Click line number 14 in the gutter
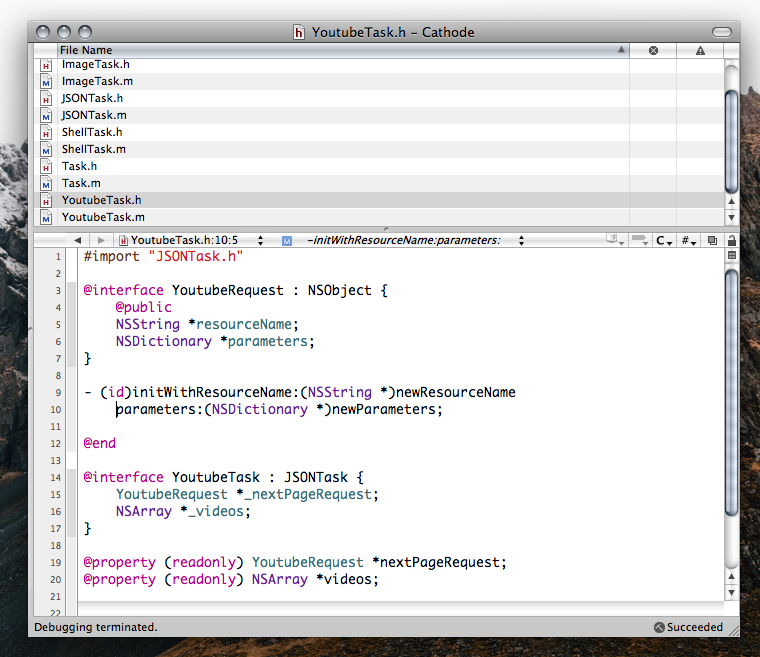The height and width of the screenshot is (657, 760). (56, 478)
